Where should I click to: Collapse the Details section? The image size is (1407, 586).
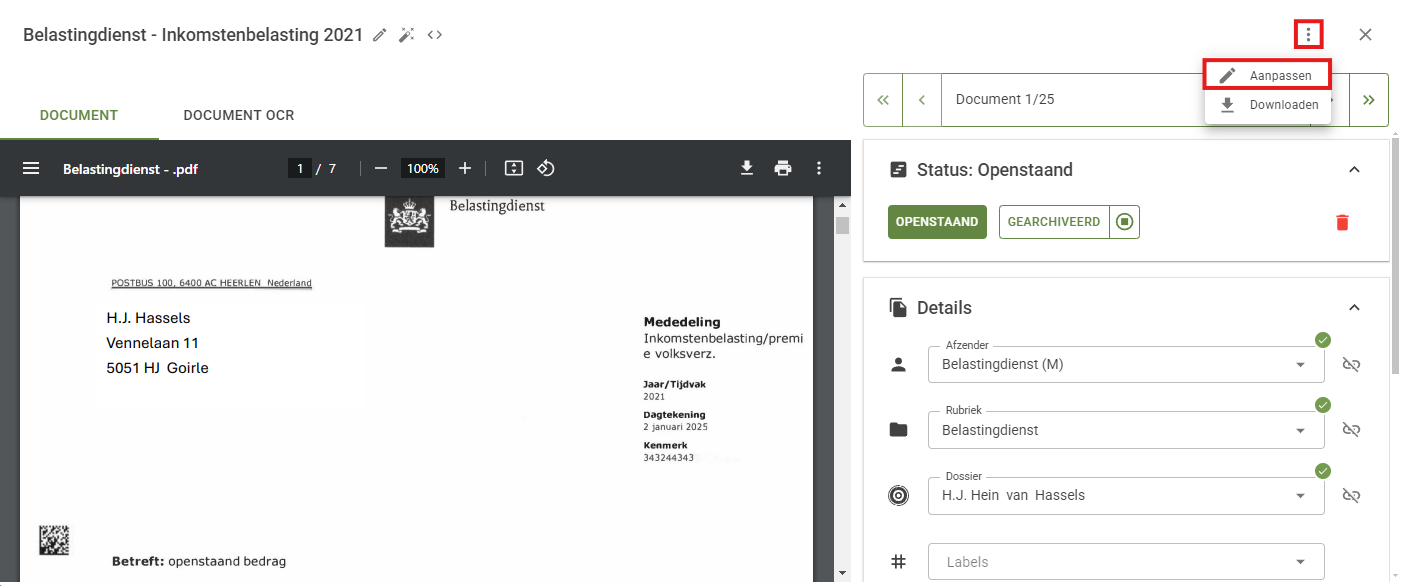(1354, 308)
